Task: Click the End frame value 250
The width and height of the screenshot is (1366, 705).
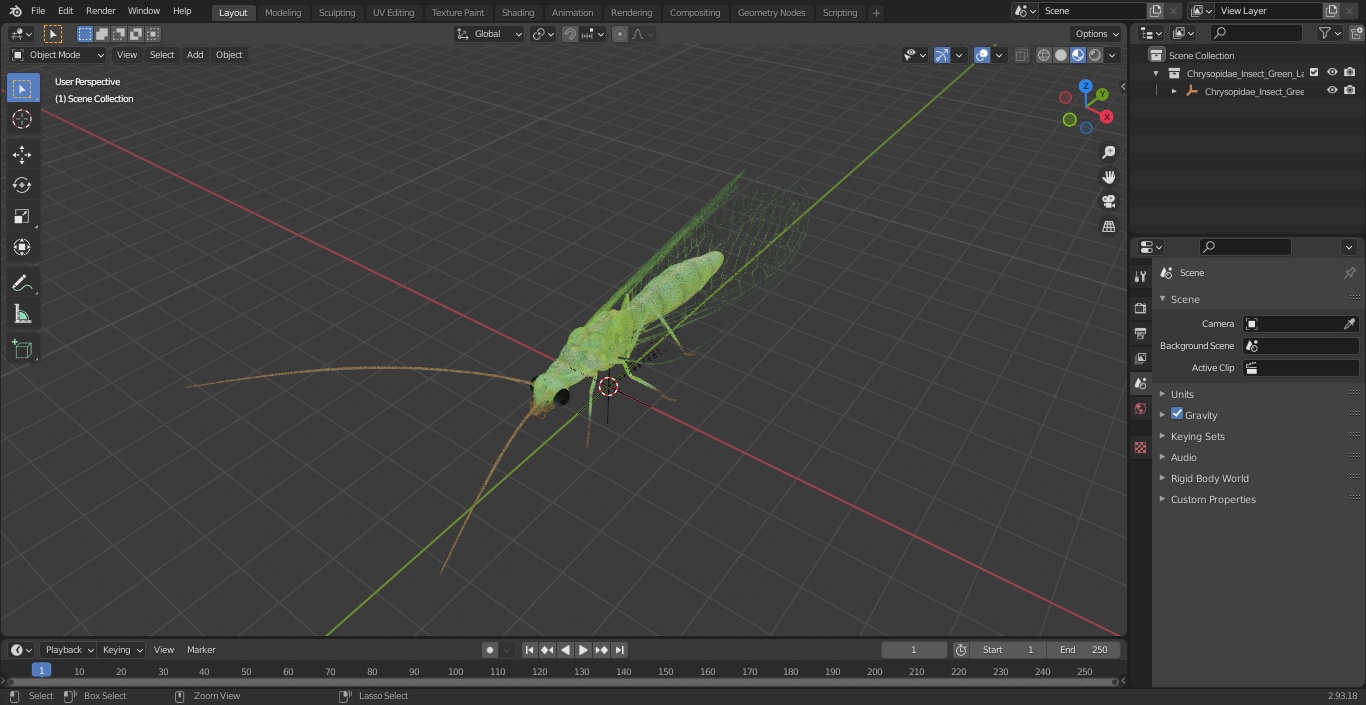Action: [1084, 650]
